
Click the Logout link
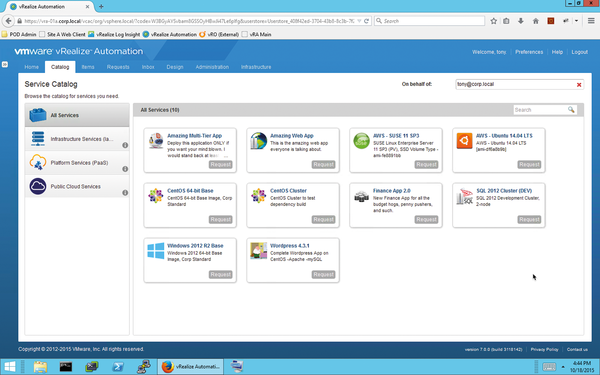[579, 52]
